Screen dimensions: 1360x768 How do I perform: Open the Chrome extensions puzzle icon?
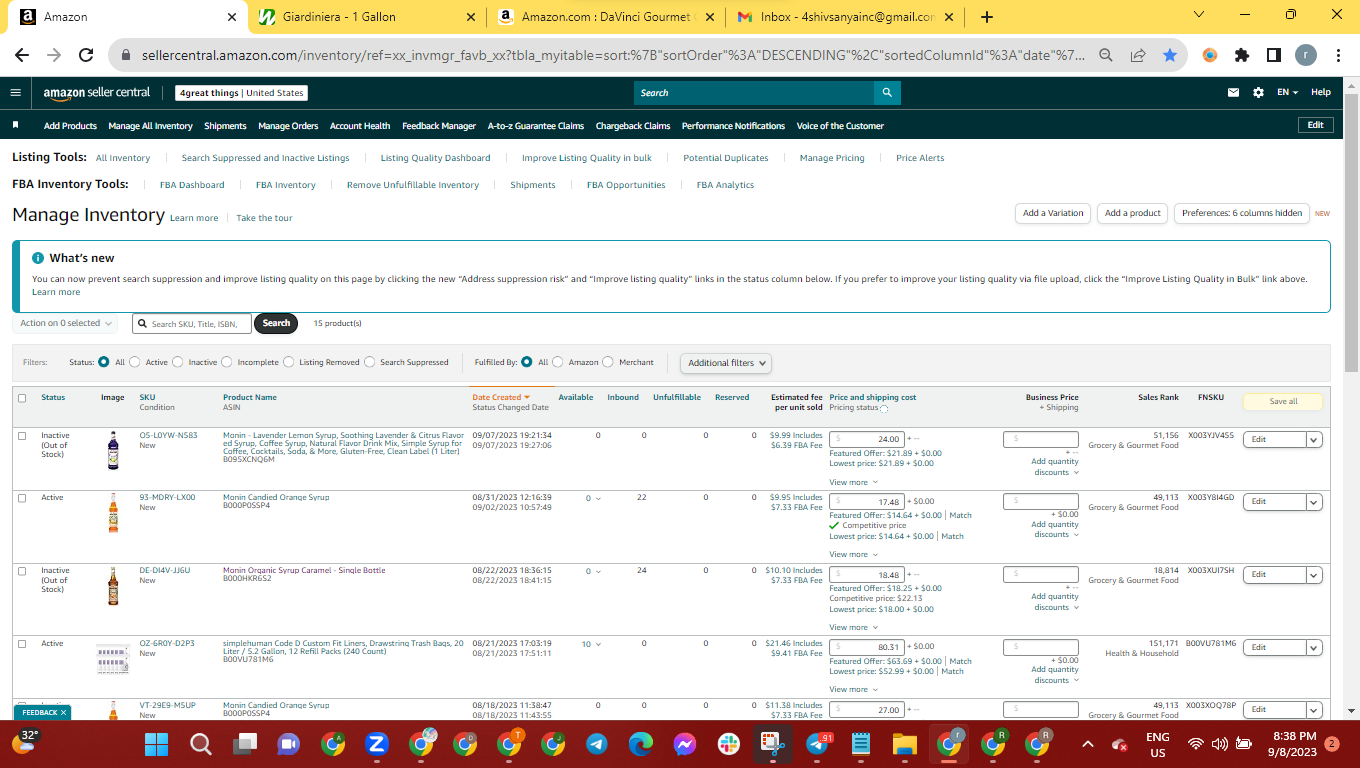[x=1242, y=56]
